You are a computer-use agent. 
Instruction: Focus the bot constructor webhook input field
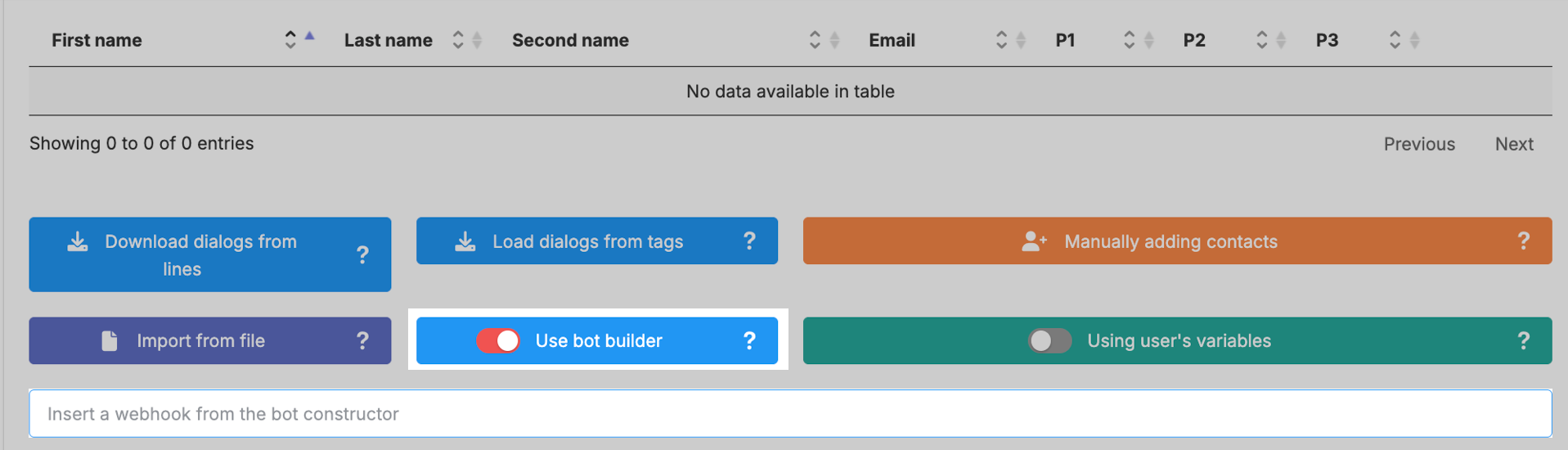click(790, 414)
